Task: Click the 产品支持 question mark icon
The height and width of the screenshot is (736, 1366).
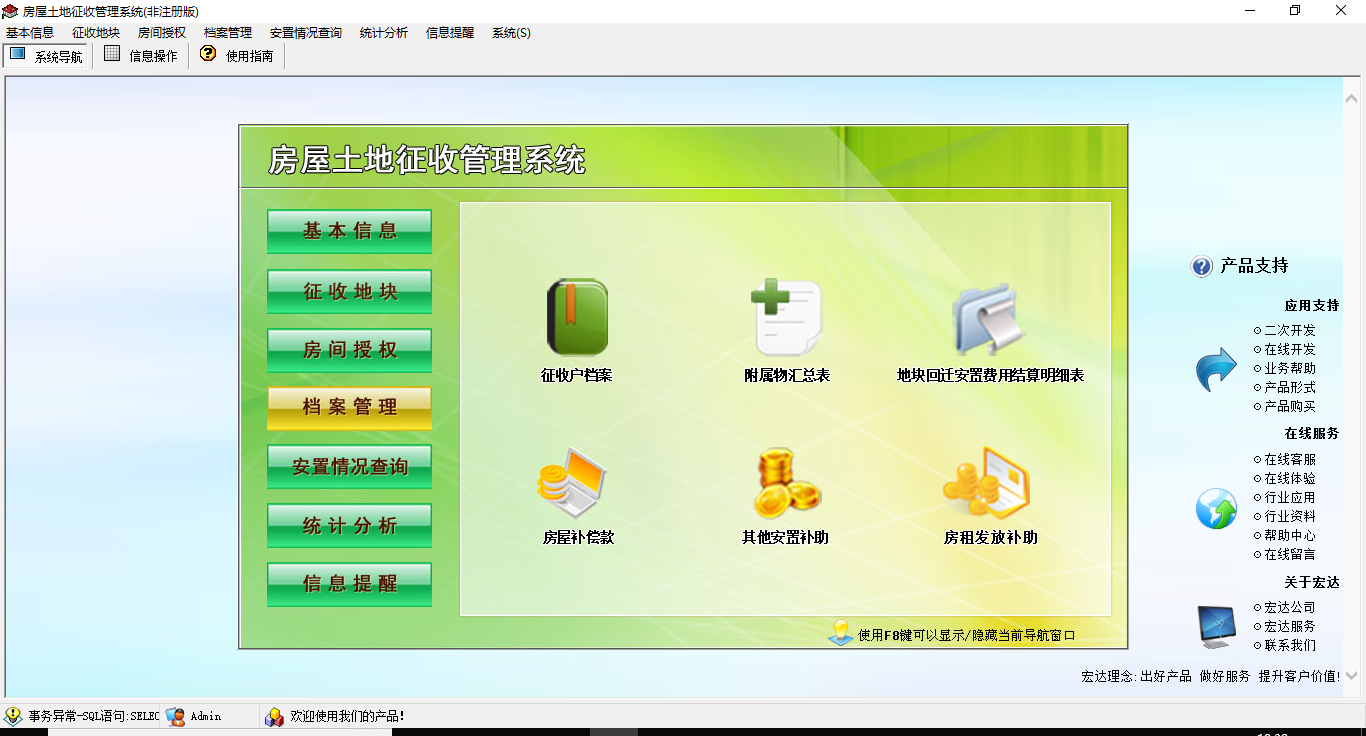Action: click(1201, 267)
